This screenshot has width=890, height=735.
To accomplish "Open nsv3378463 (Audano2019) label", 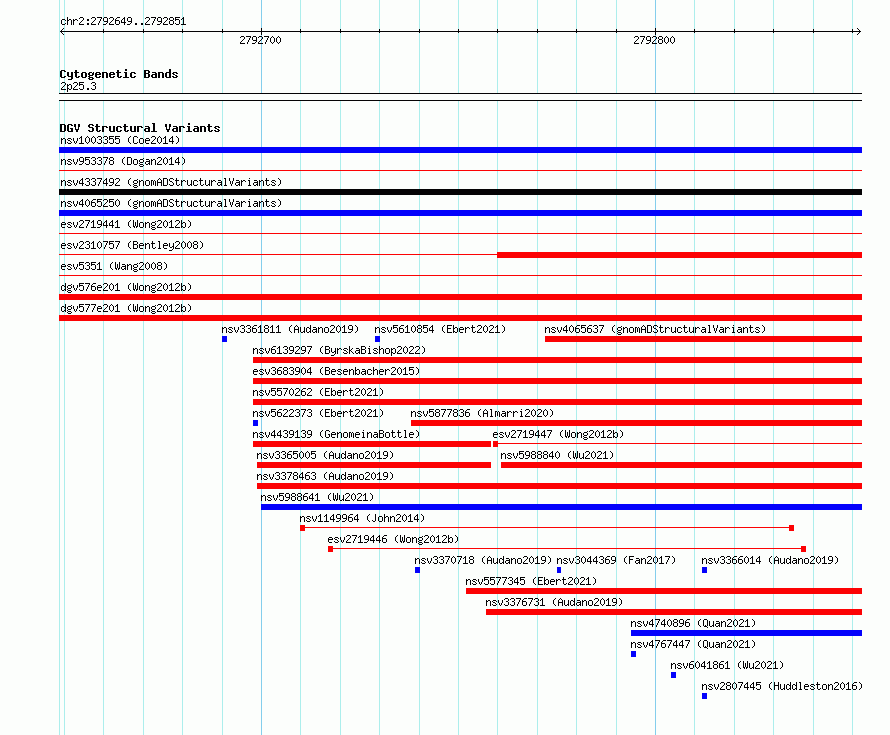I will (325, 476).
